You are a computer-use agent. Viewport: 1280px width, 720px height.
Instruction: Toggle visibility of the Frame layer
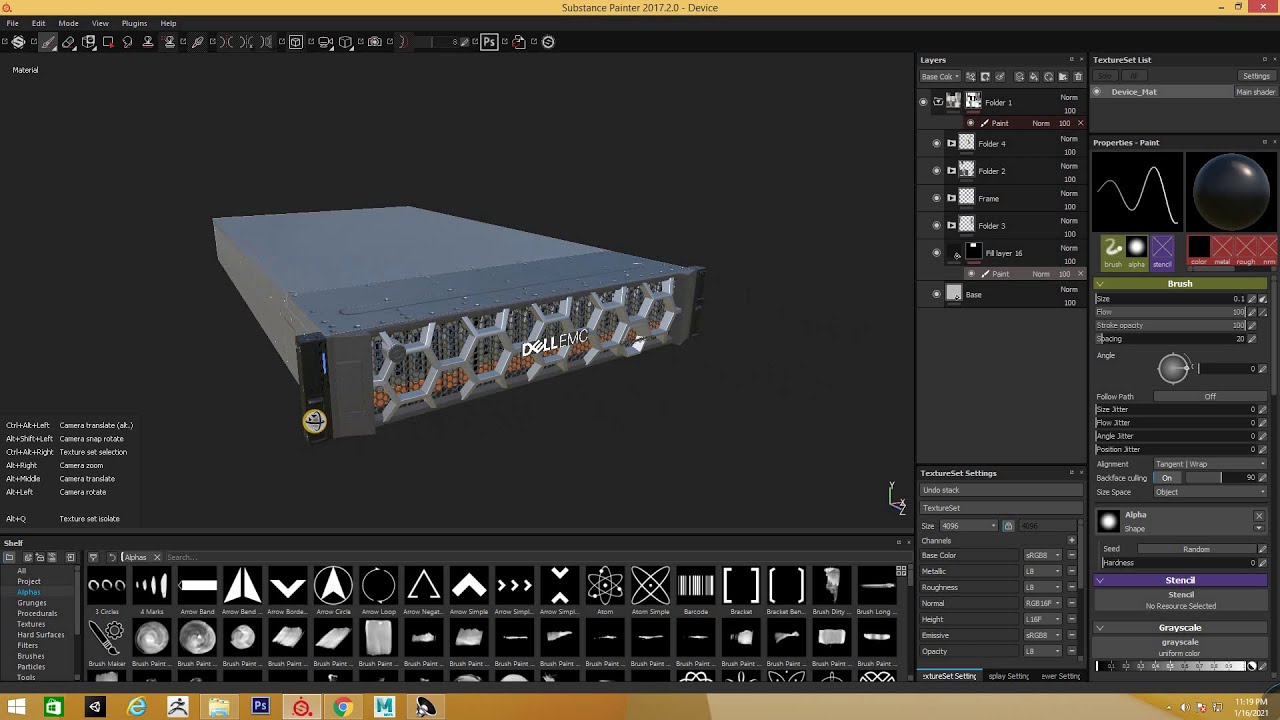coord(936,198)
